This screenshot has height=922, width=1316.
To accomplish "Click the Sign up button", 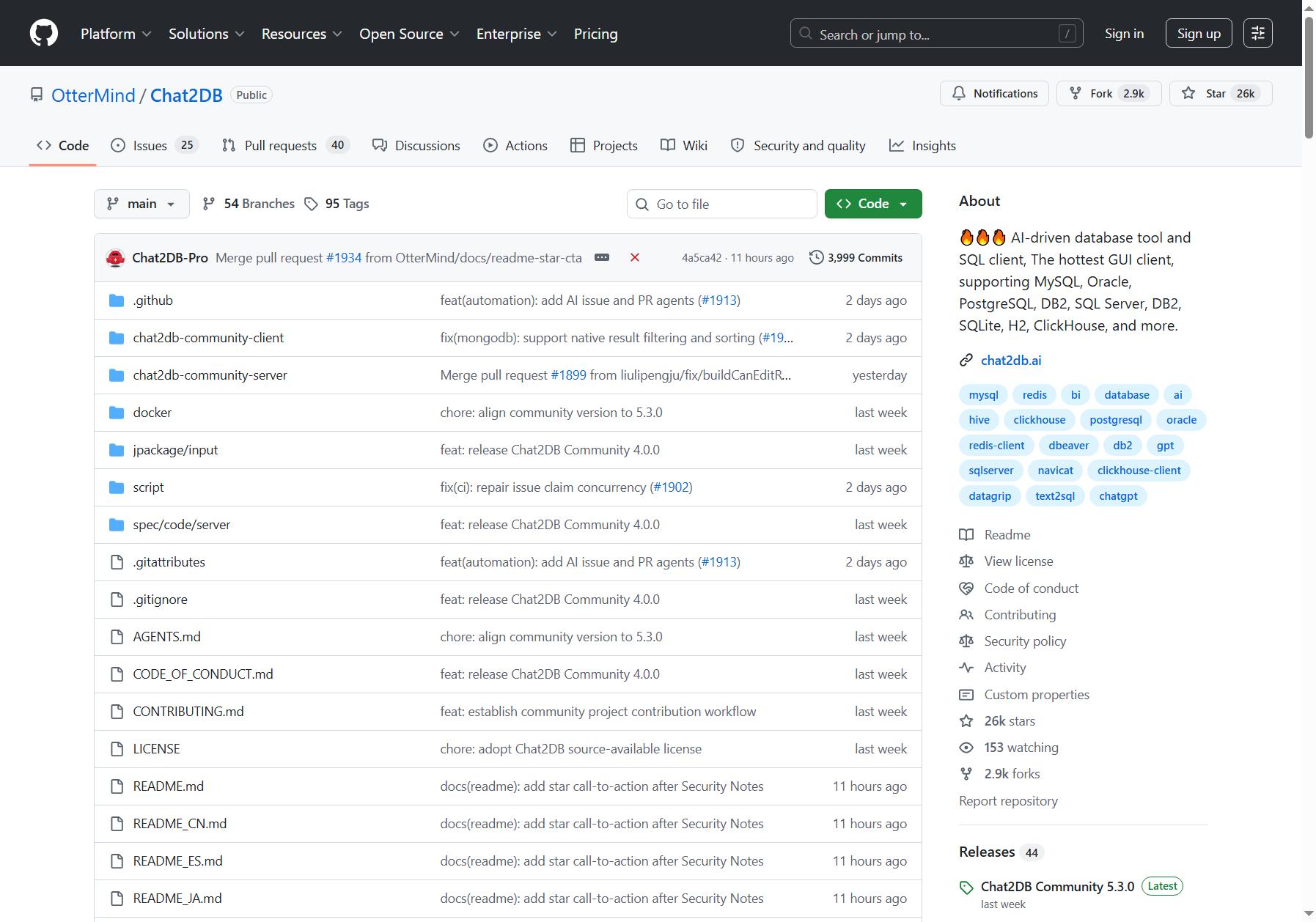I will pyautogui.click(x=1199, y=34).
